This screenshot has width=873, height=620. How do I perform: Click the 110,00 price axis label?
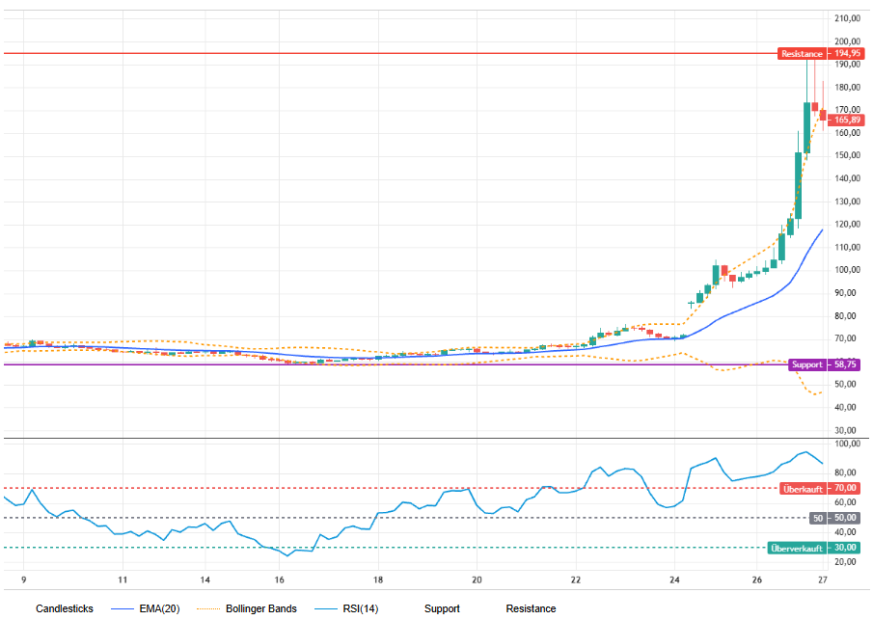coord(847,247)
